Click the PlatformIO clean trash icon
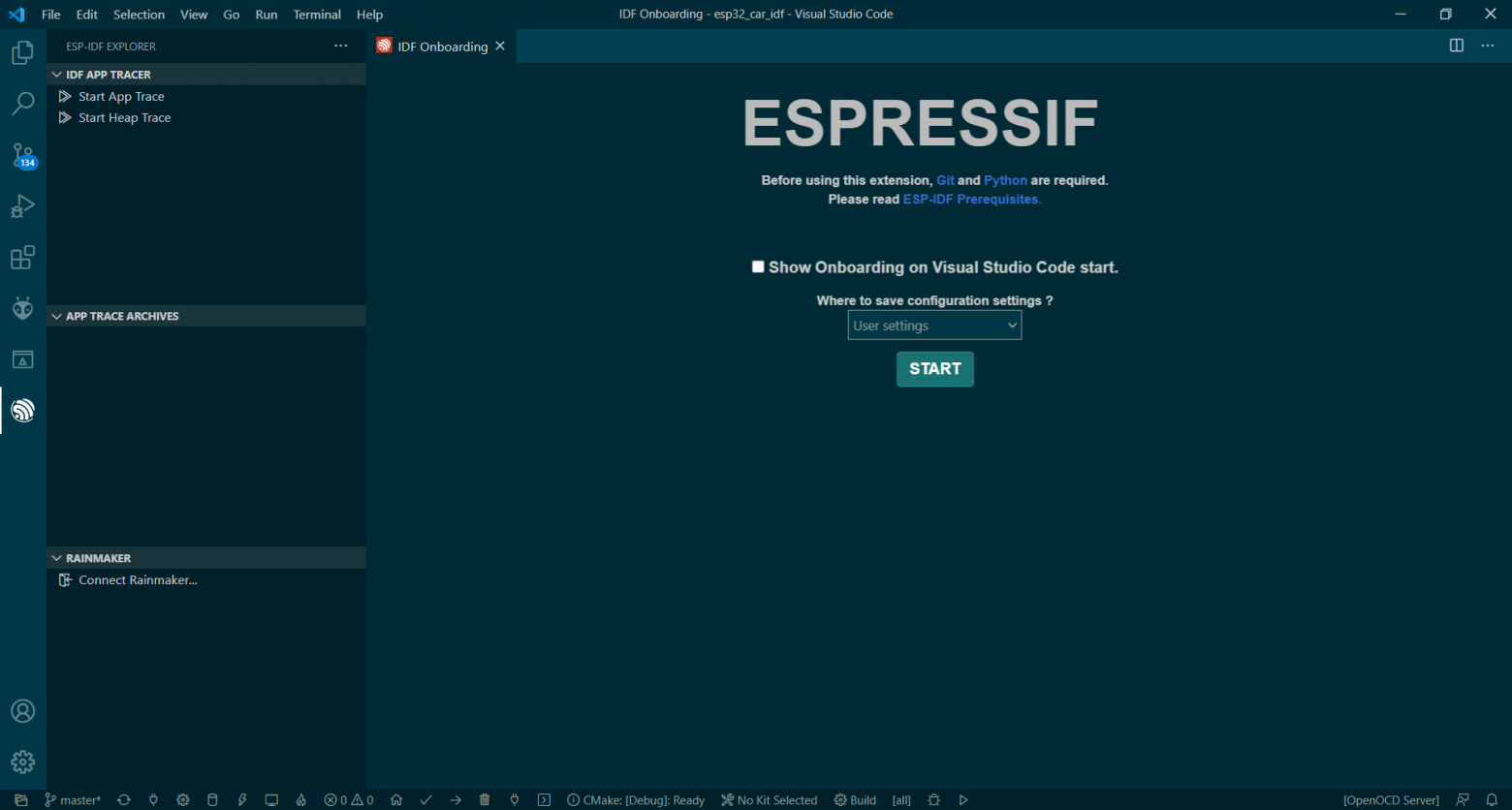 [x=485, y=800]
